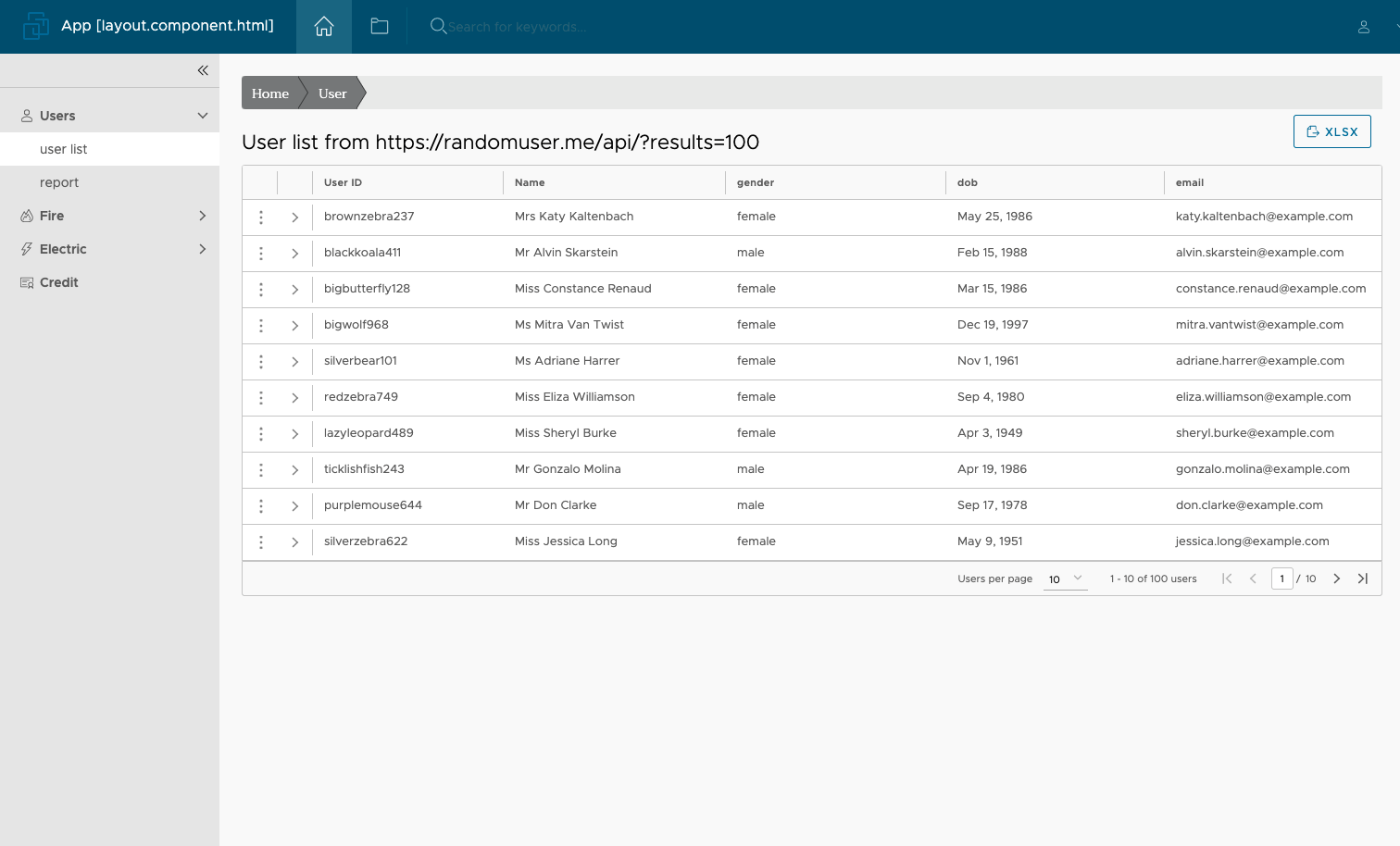Click the search magnifier icon

coord(438,26)
